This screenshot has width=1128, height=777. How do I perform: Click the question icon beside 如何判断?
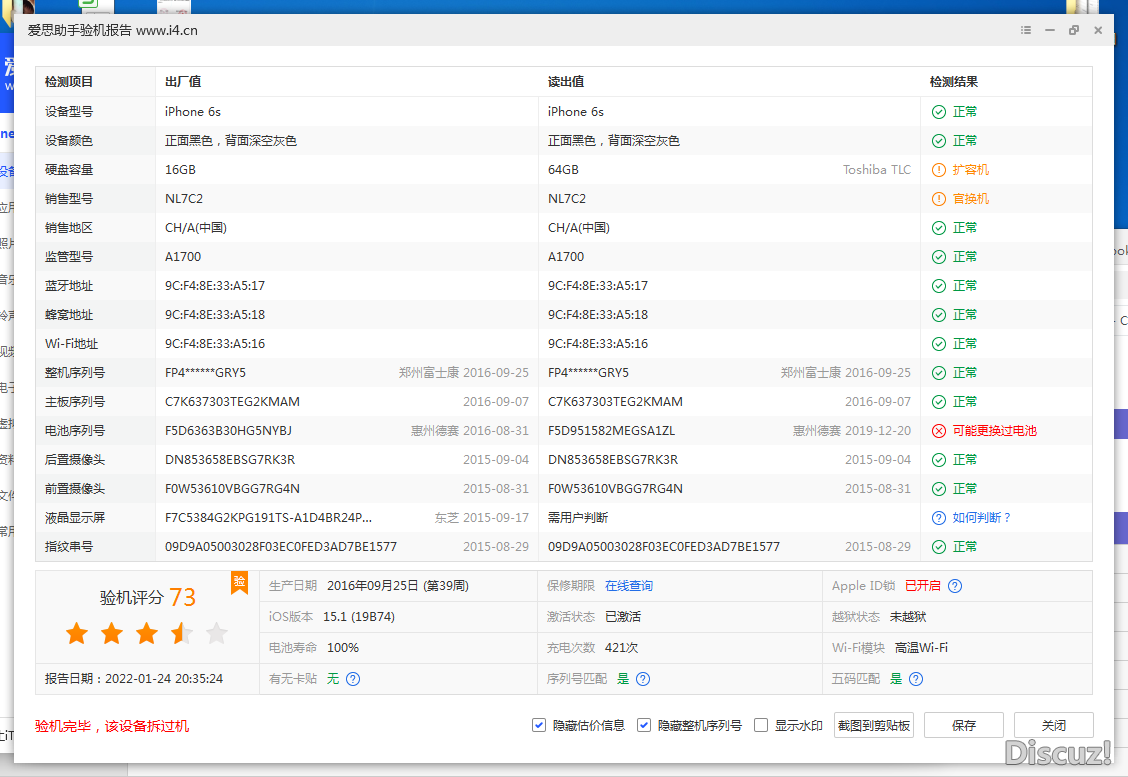point(939,518)
